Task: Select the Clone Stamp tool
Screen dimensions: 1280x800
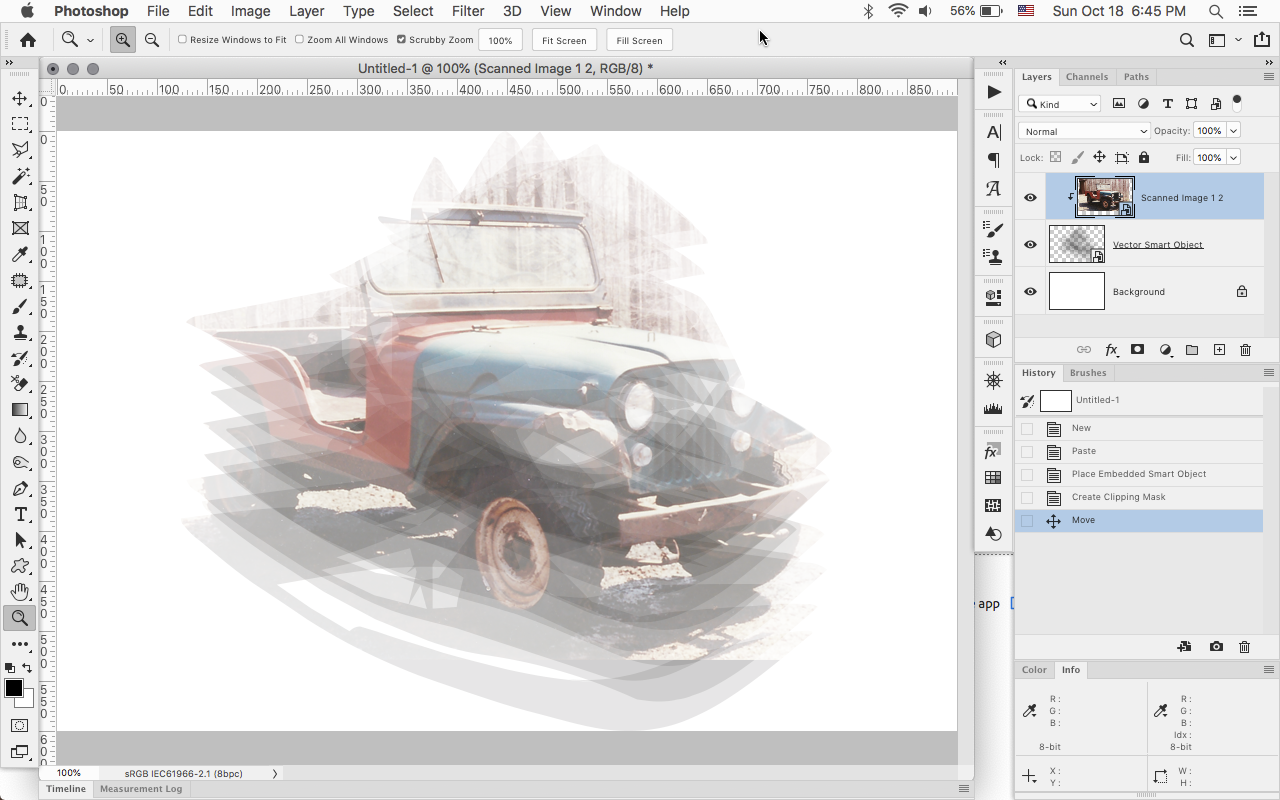Action: [x=20, y=332]
